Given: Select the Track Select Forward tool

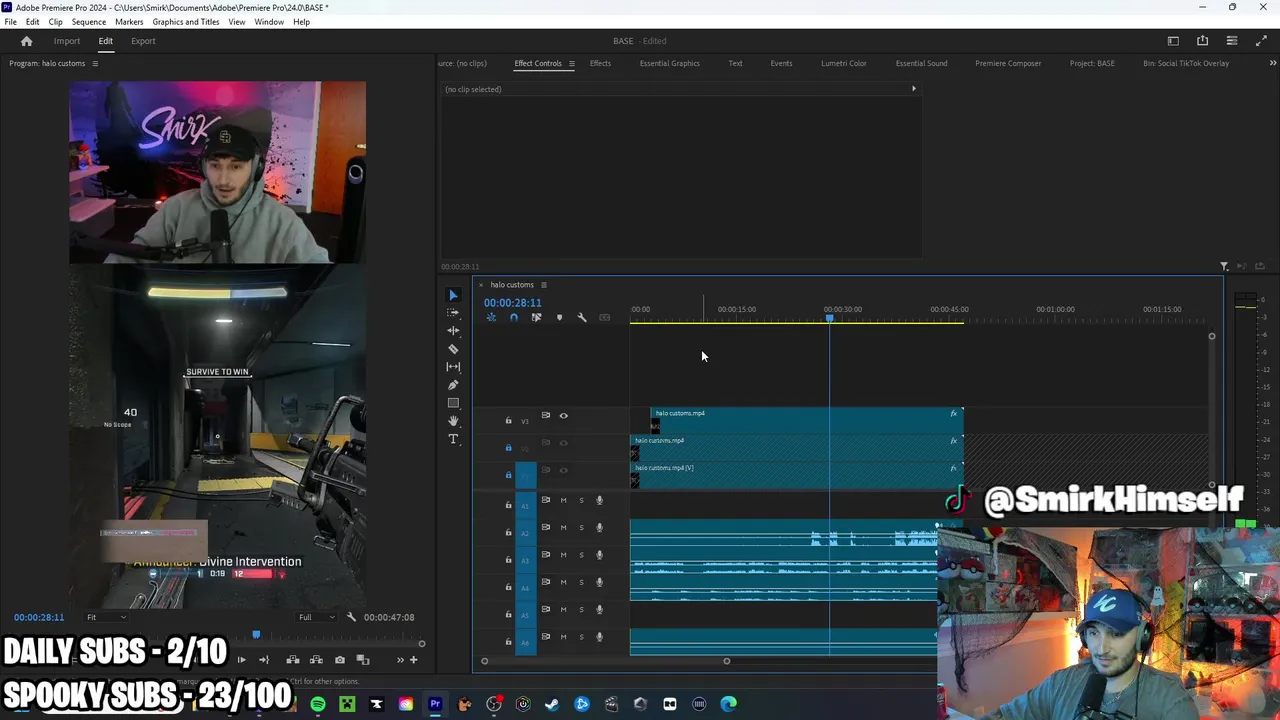Looking at the screenshot, I should click(x=453, y=313).
